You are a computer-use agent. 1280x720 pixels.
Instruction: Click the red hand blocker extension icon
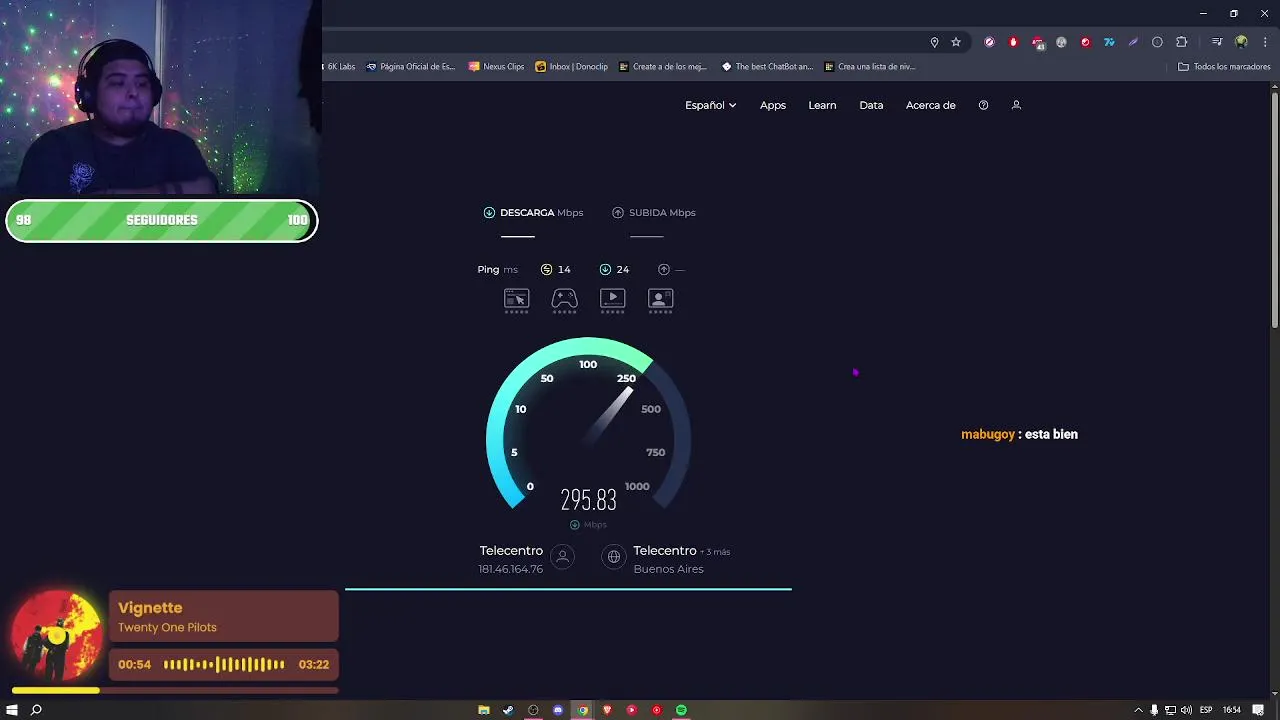(x=1013, y=42)
